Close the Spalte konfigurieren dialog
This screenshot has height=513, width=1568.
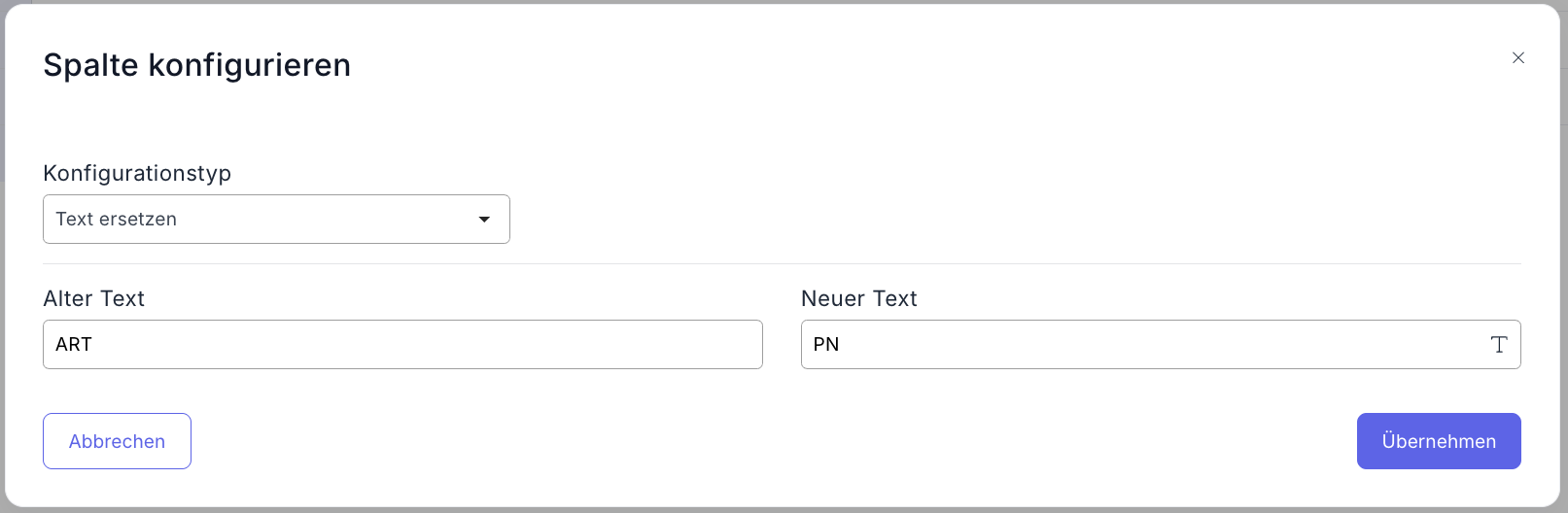coord(1517,58)
